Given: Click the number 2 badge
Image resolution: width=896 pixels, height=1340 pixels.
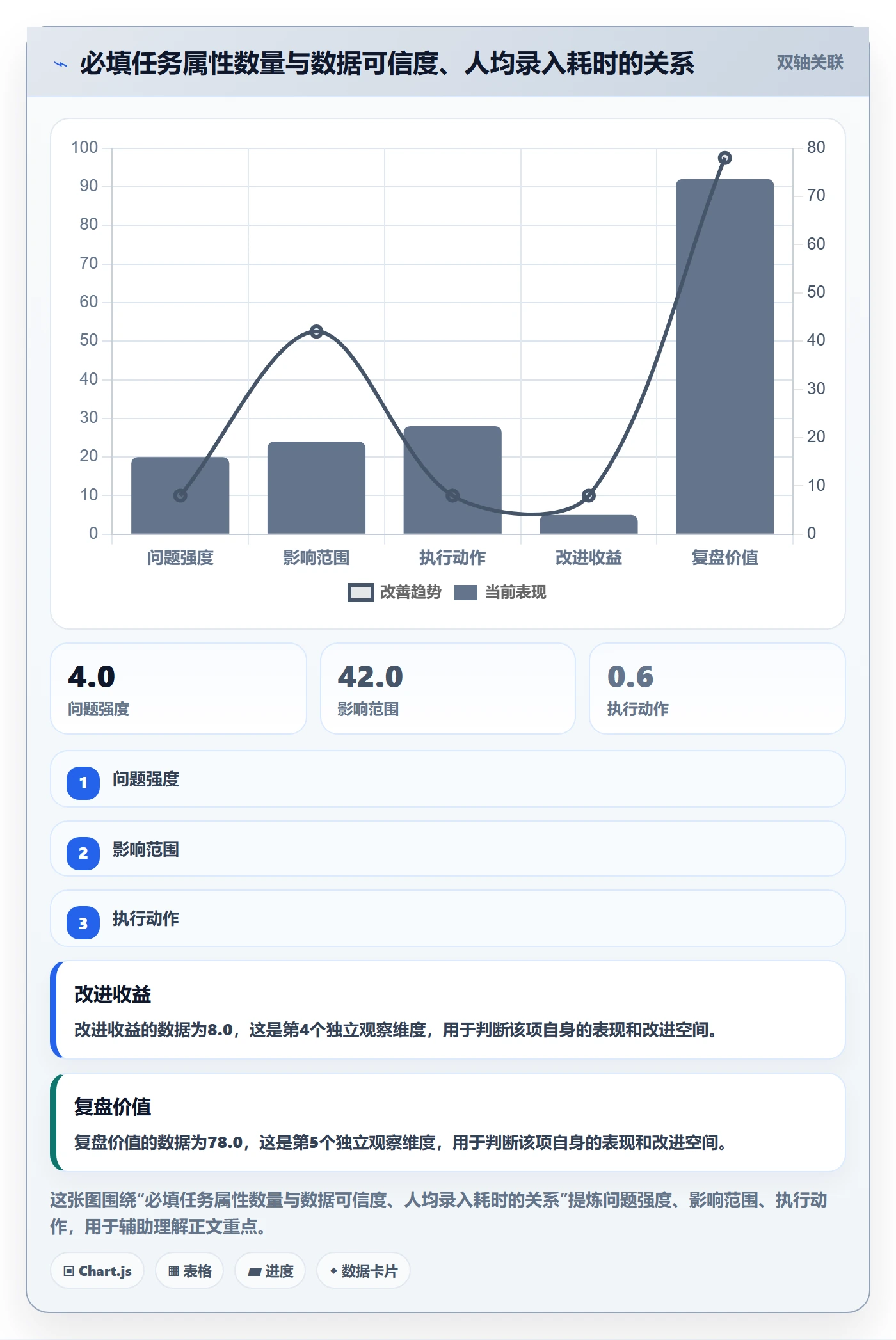Looking at the screenshot, I should 83,853.
